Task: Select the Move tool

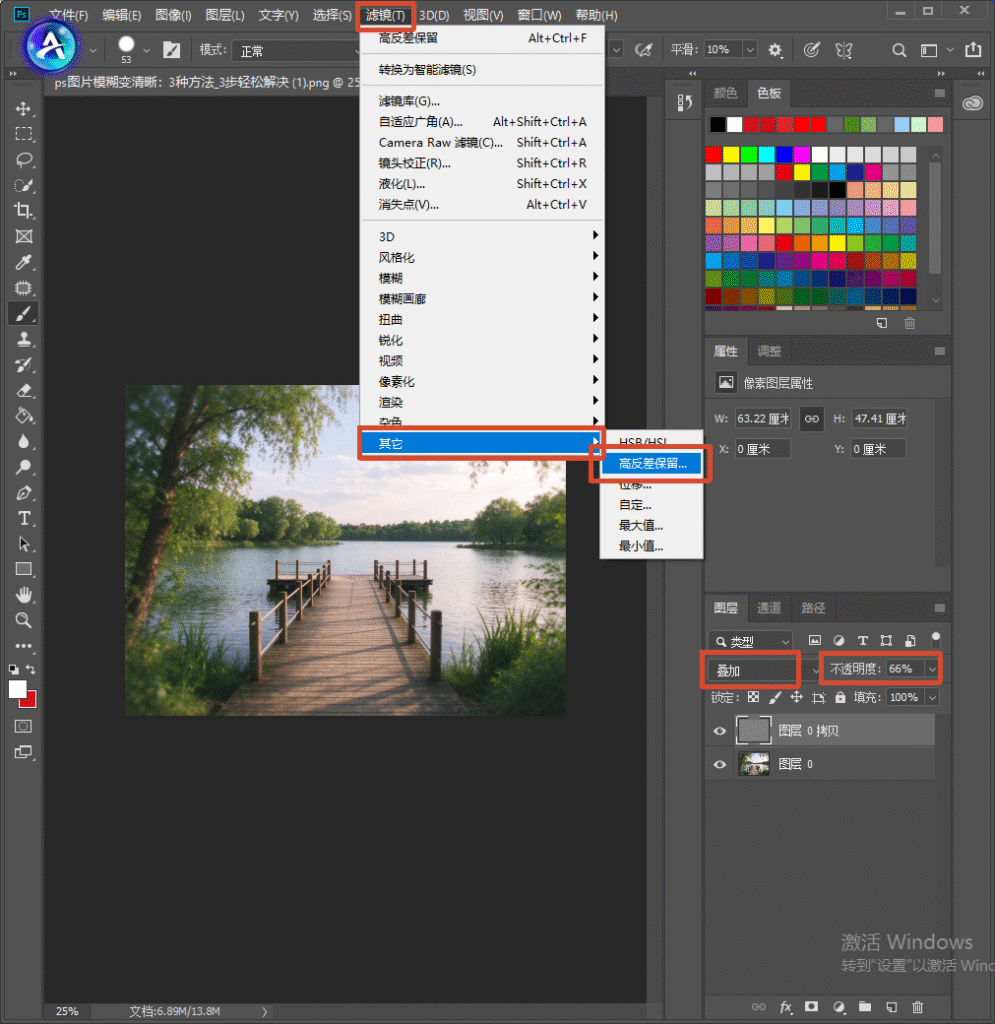Action: pyautogui.click(x=24, y=108)
